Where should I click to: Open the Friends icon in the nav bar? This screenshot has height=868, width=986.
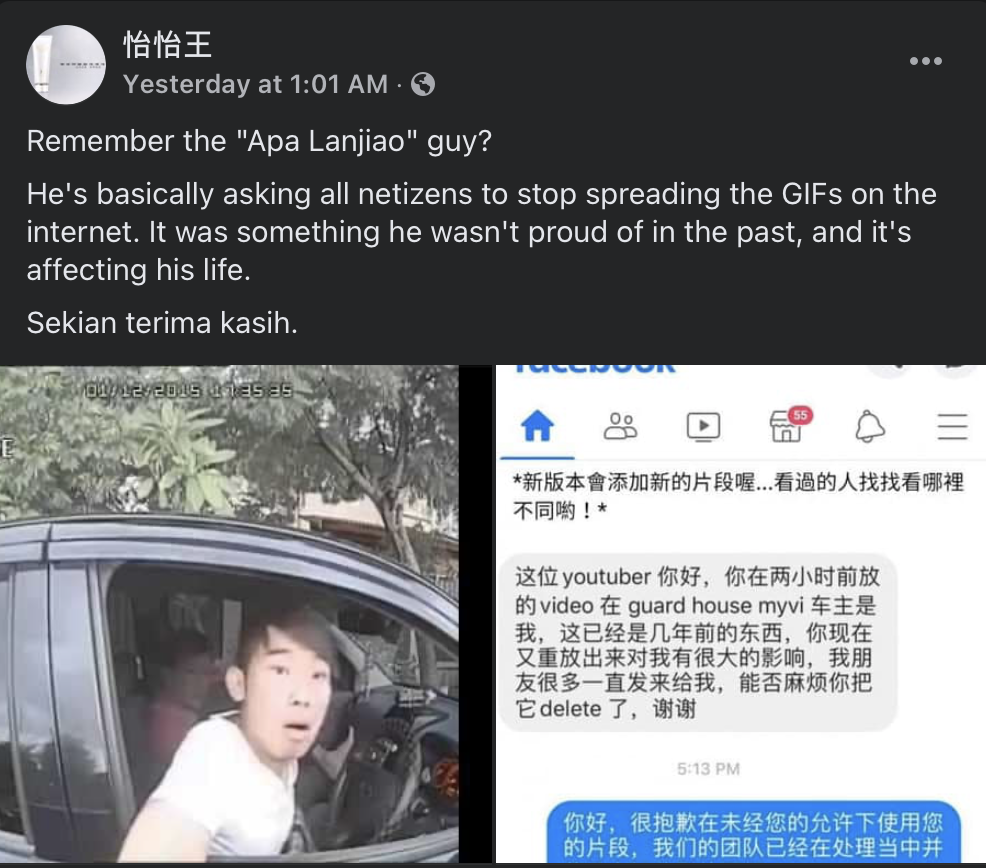(620, 426)
